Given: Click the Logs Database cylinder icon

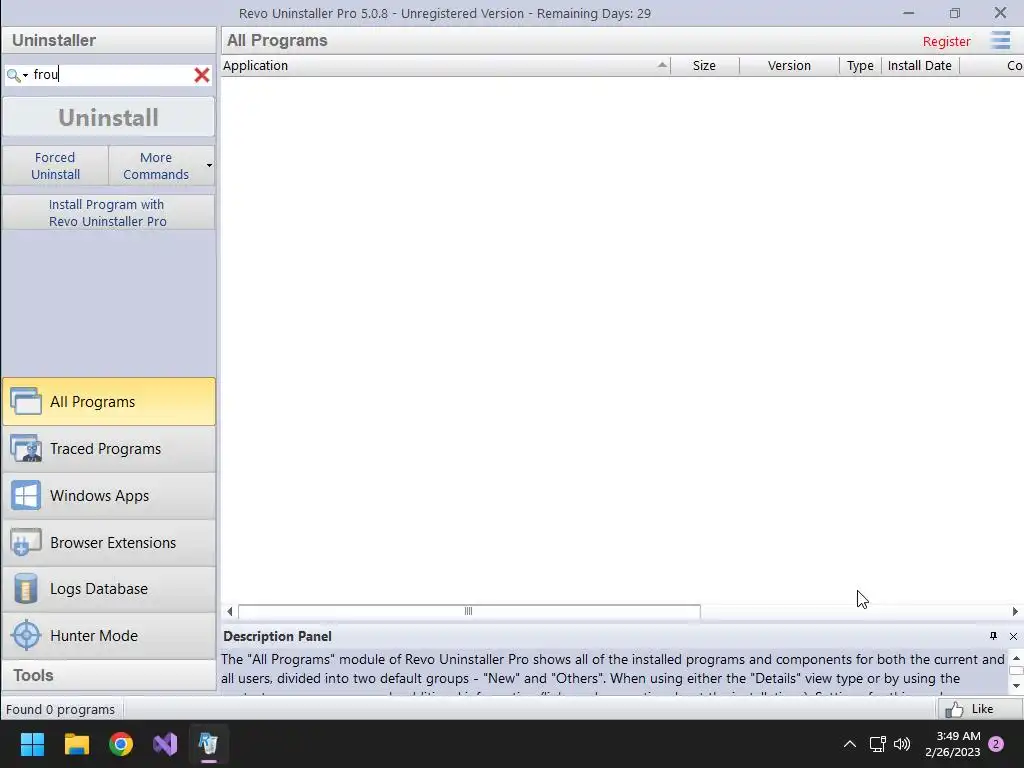Looking at the screenshot, I should [26, 588].
